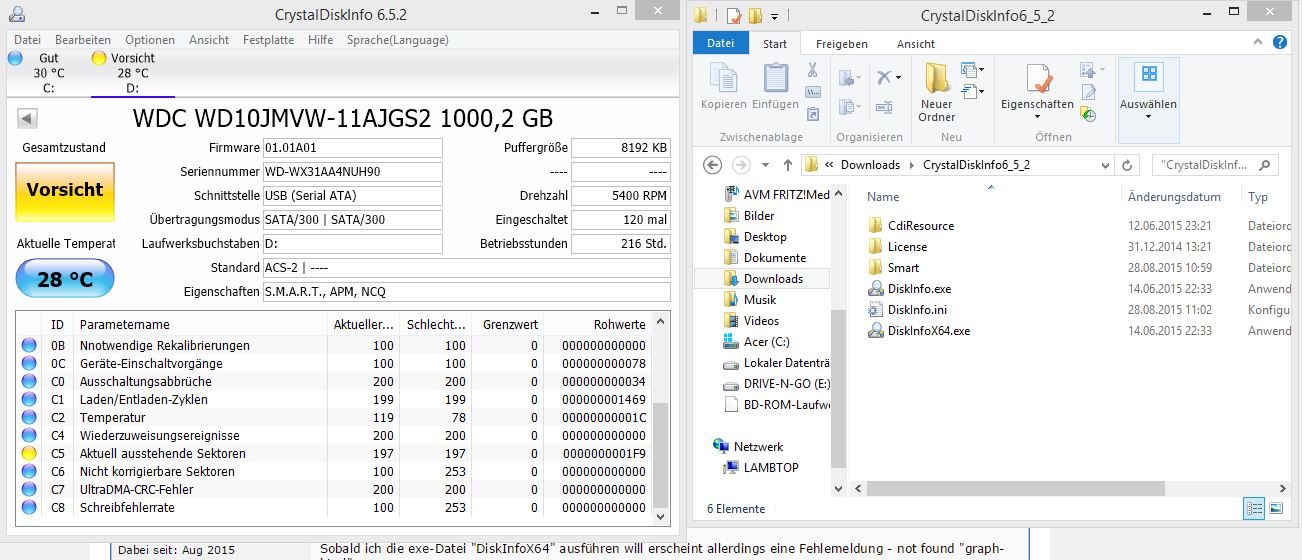The width and height of the screenshot is (1302, 560).
Task: Click the SMART list vertical scrollbar thumb
Action: pyautogui.click(x=660, y=456)
